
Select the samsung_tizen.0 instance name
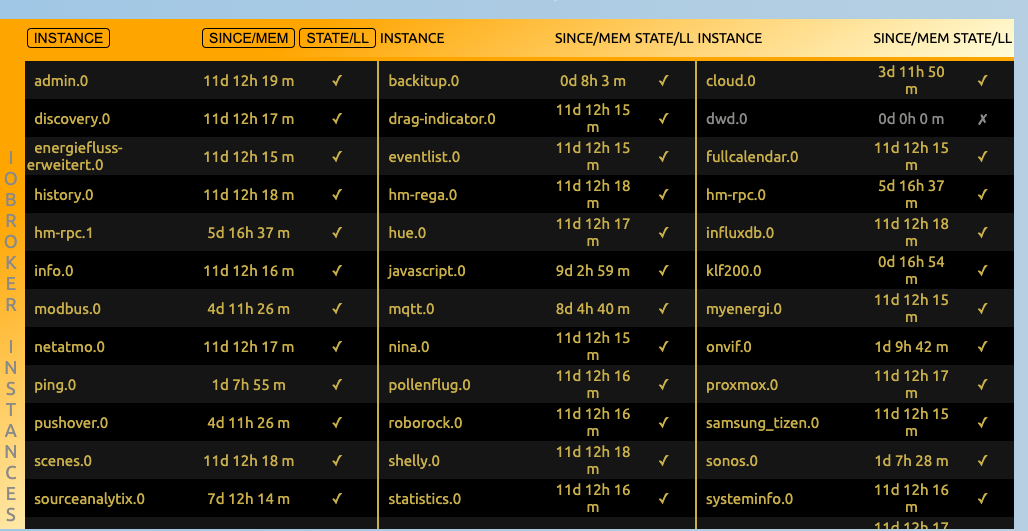coord(762,423)
